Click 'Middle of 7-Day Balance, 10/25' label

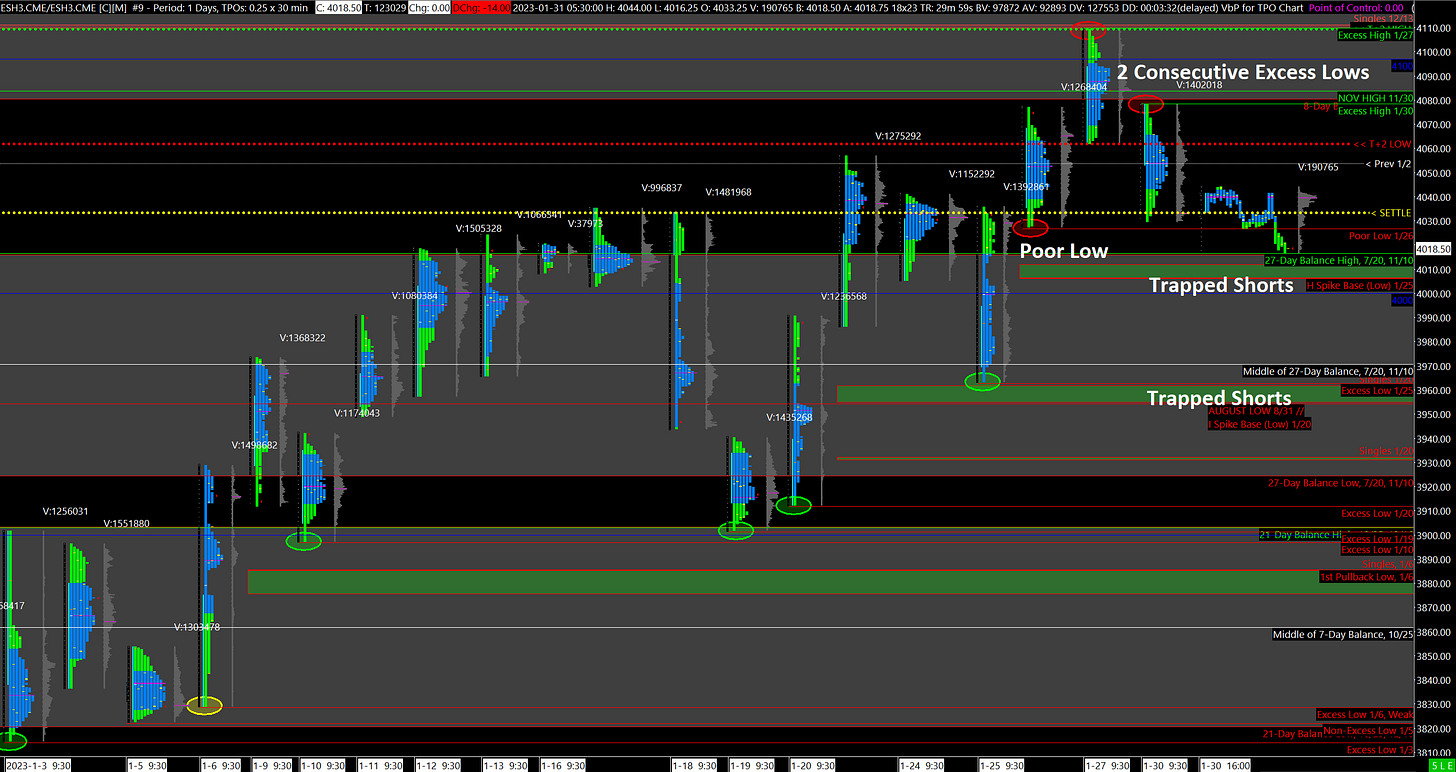(x=1341, y=635)
